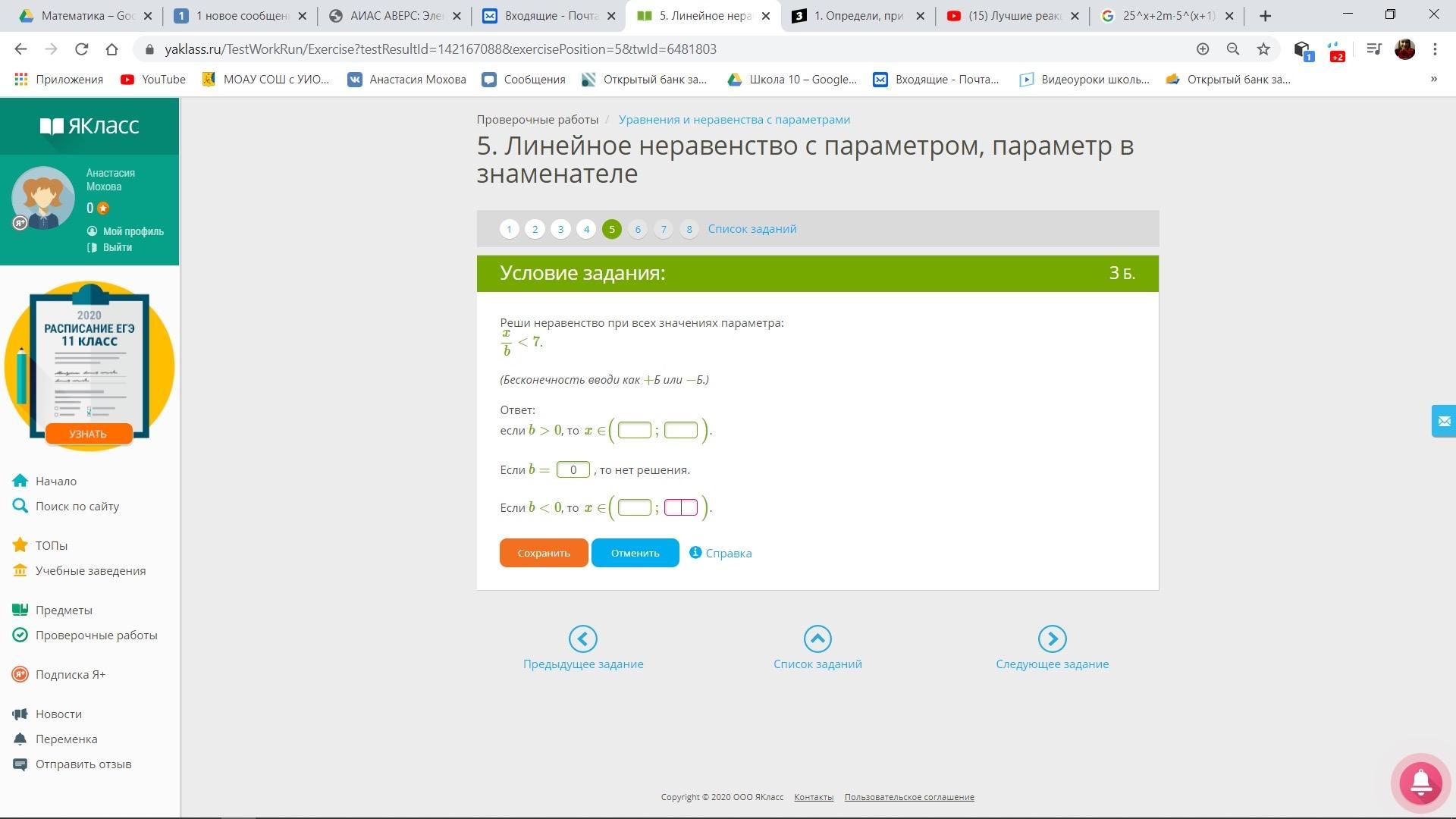
Task: Expand hidden bookmarks chevron
Action: click(x=1433, y=79)
